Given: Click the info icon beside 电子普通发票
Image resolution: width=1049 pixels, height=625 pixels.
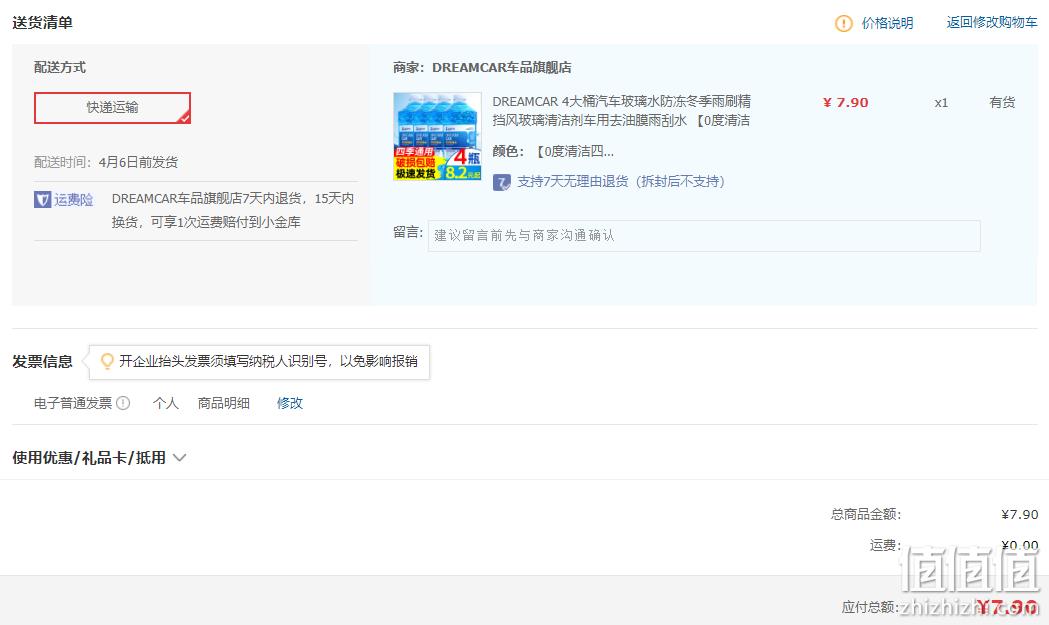Looking at the screenshot, I should (x=123, y=403).
